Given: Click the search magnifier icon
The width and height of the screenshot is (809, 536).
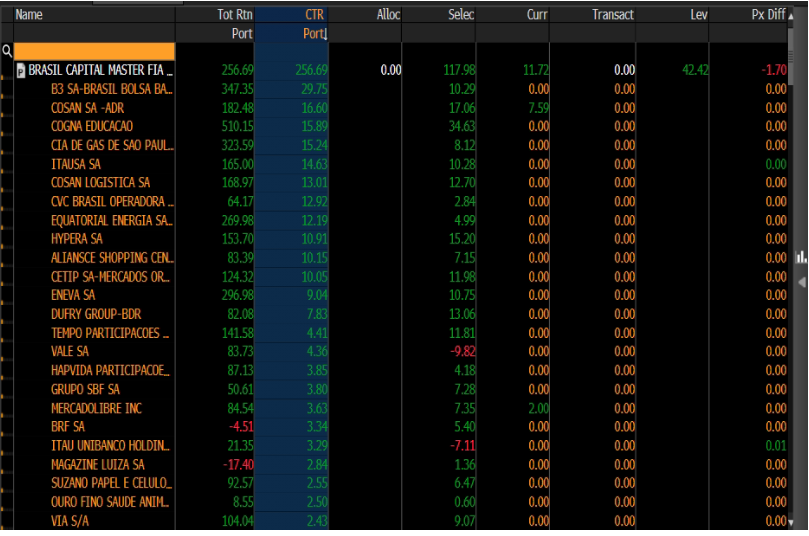Looking at the screenshot, I should [7, 51].
